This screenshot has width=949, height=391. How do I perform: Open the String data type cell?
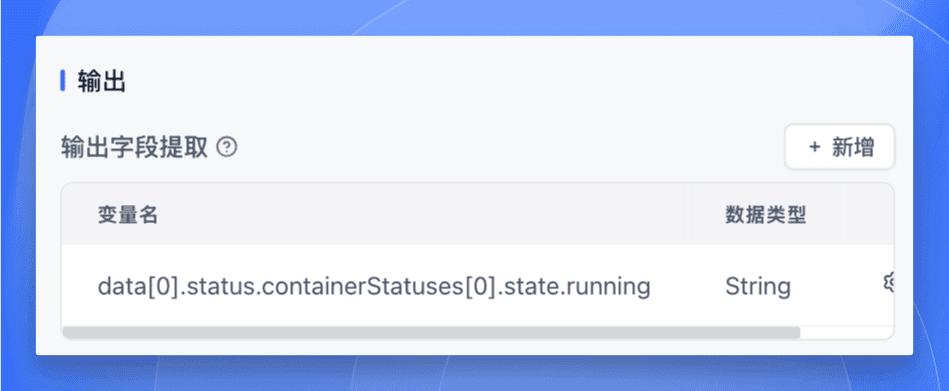[x=766, y=286]
